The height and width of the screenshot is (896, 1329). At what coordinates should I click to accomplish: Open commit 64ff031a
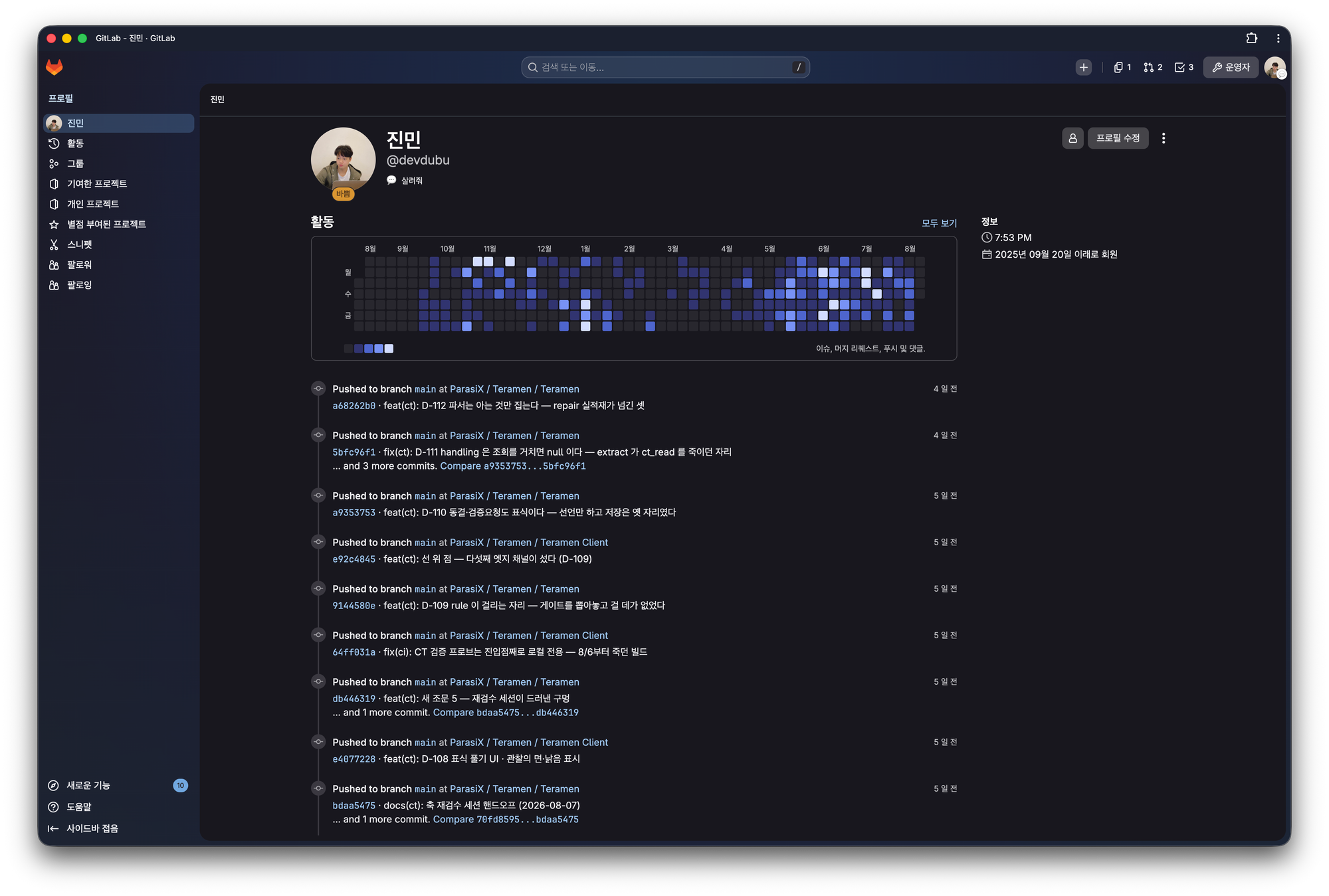pyautogui.click(x=354, y=652)
